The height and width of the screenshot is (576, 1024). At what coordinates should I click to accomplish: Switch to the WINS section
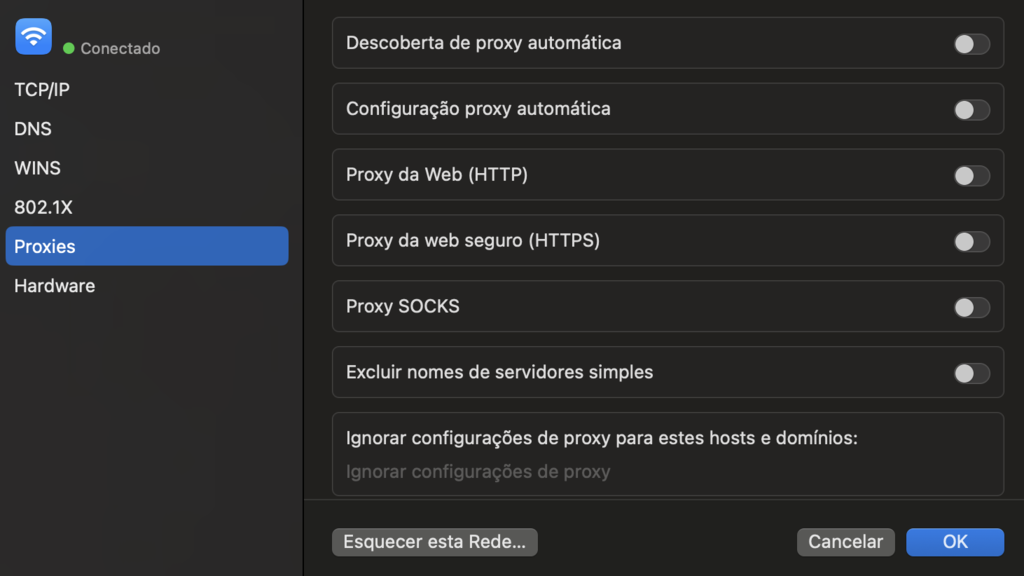click(x=37, y=167)
